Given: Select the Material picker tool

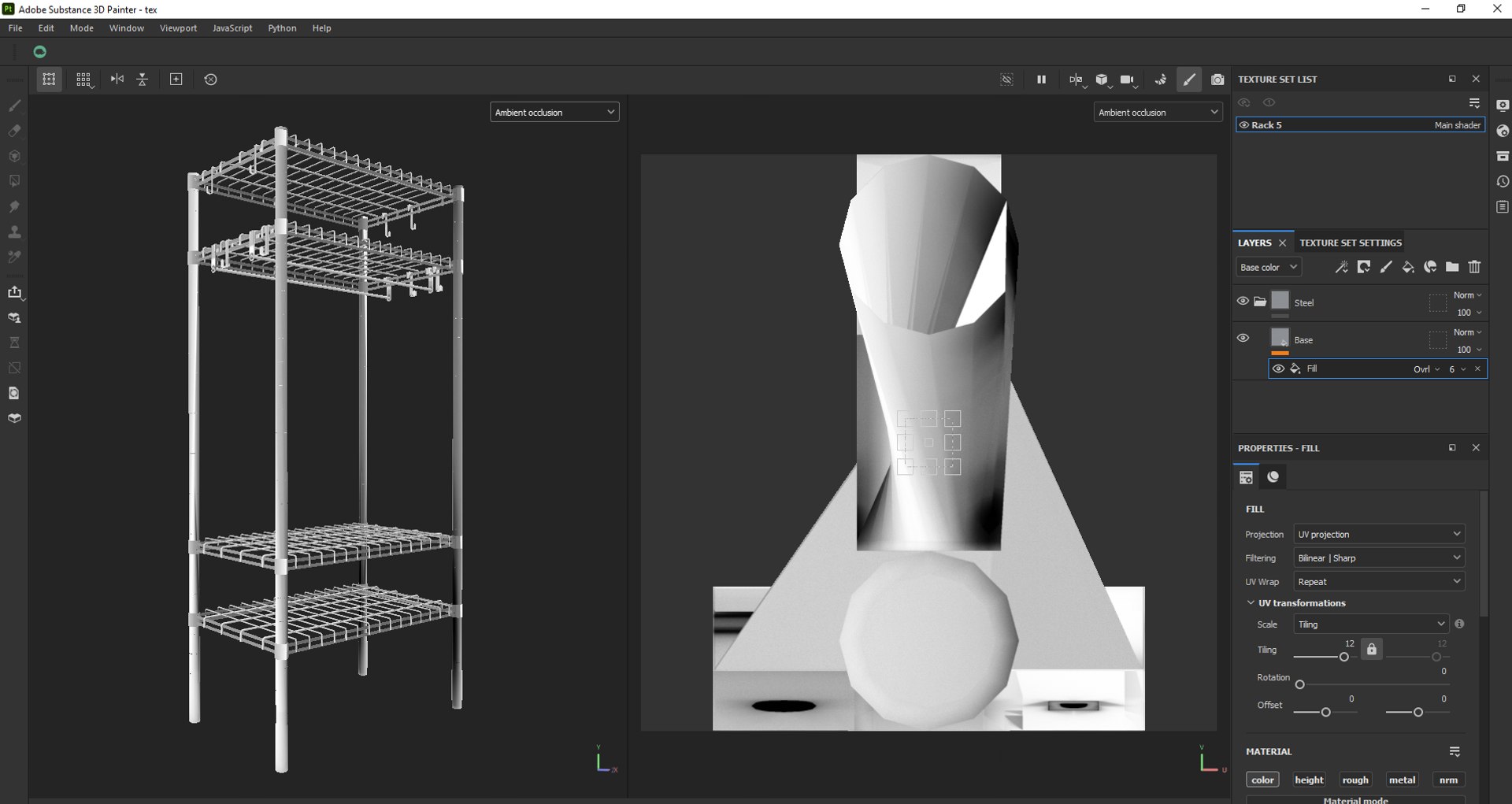Looking at the screenshot, I should click(14, 257).
